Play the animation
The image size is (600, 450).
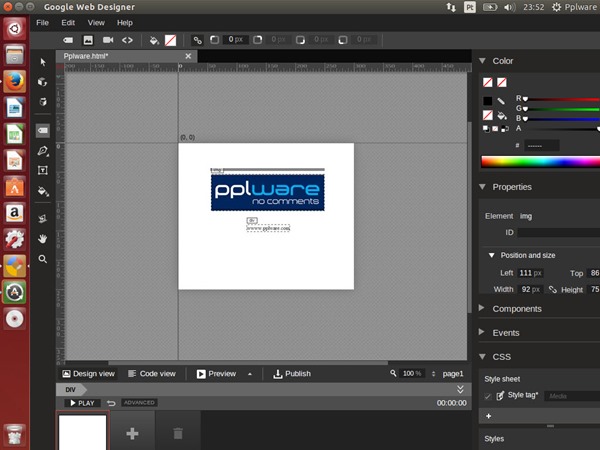pyautogui.click(x=82, y=403)
